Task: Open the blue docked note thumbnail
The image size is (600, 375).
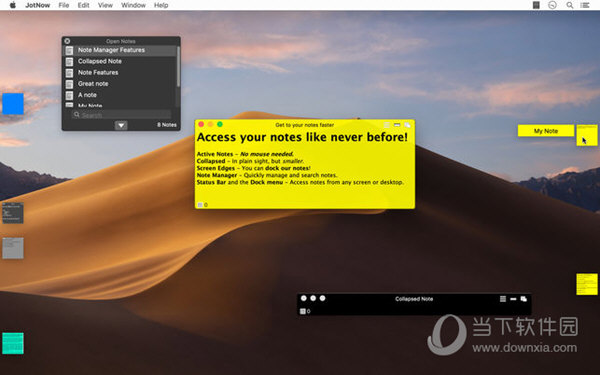Action: (x=13, y=104)
